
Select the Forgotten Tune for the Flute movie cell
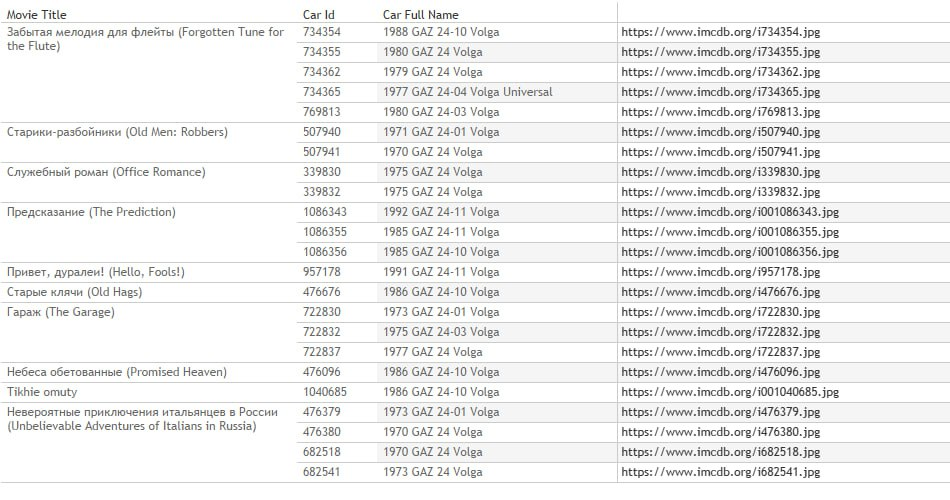(145, 39)
